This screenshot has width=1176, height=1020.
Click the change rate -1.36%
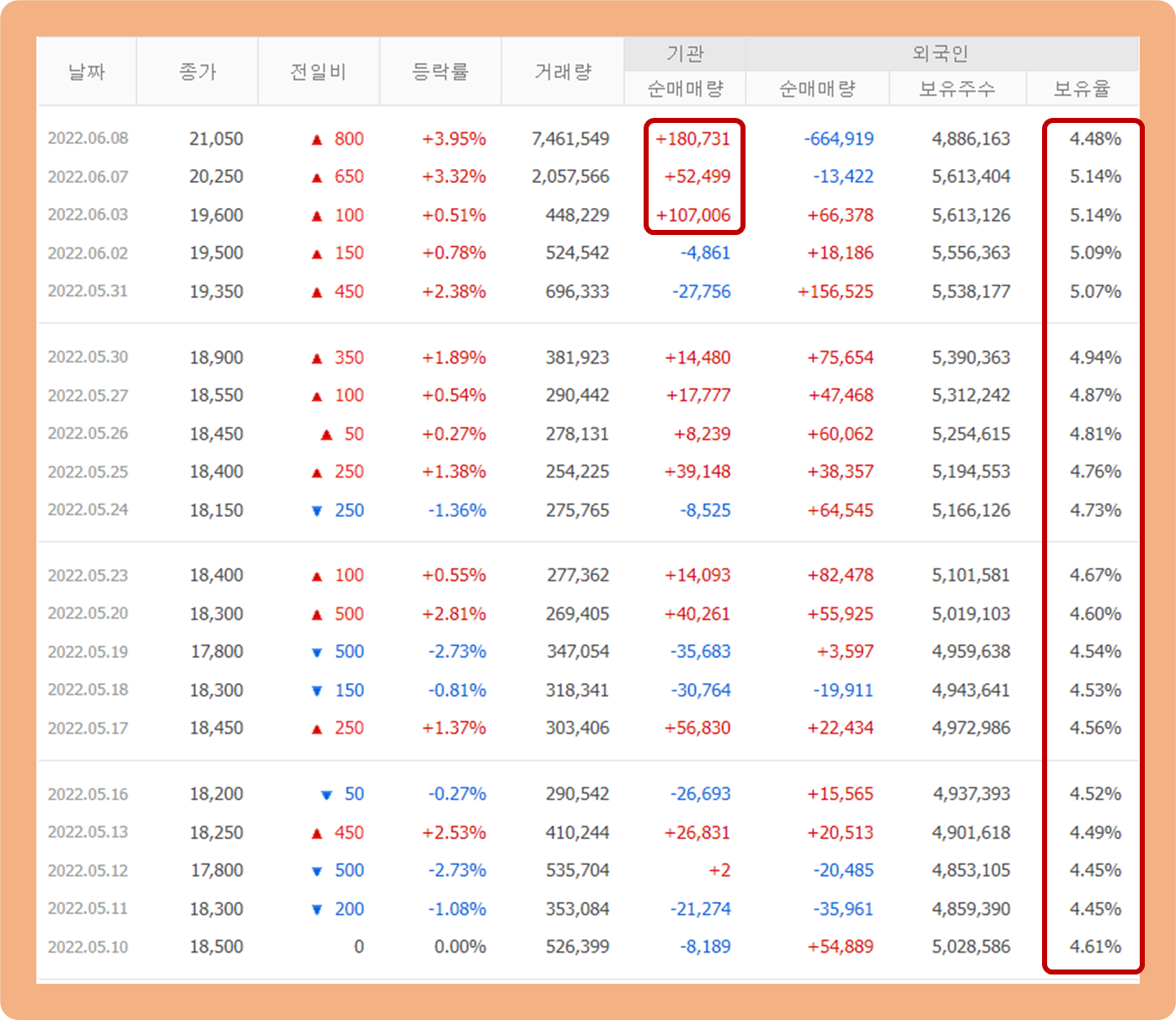tap(457, 510)
